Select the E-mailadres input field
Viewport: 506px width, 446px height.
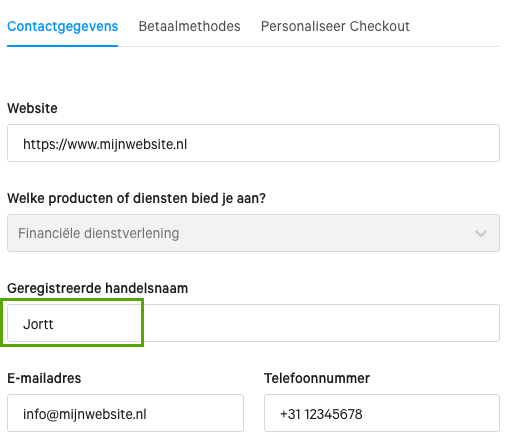pos(125,413)
